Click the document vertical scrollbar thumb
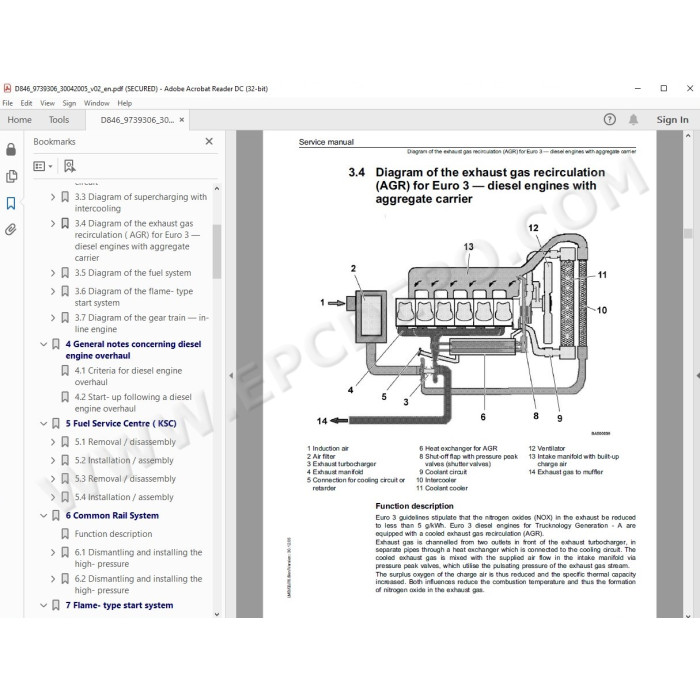Viewport: 700px width, 700px height. (688, 233)
